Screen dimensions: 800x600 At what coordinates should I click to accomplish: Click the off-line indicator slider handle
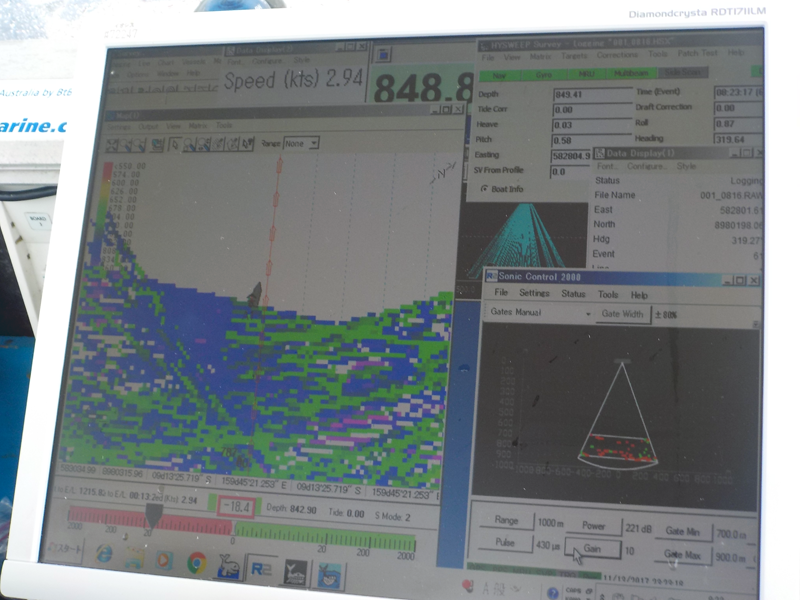(154, 515)
